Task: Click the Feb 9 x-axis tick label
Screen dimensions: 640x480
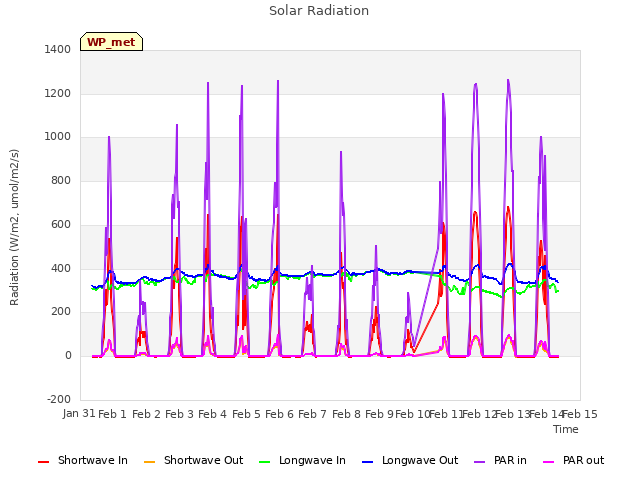Action: click(380, 414)
